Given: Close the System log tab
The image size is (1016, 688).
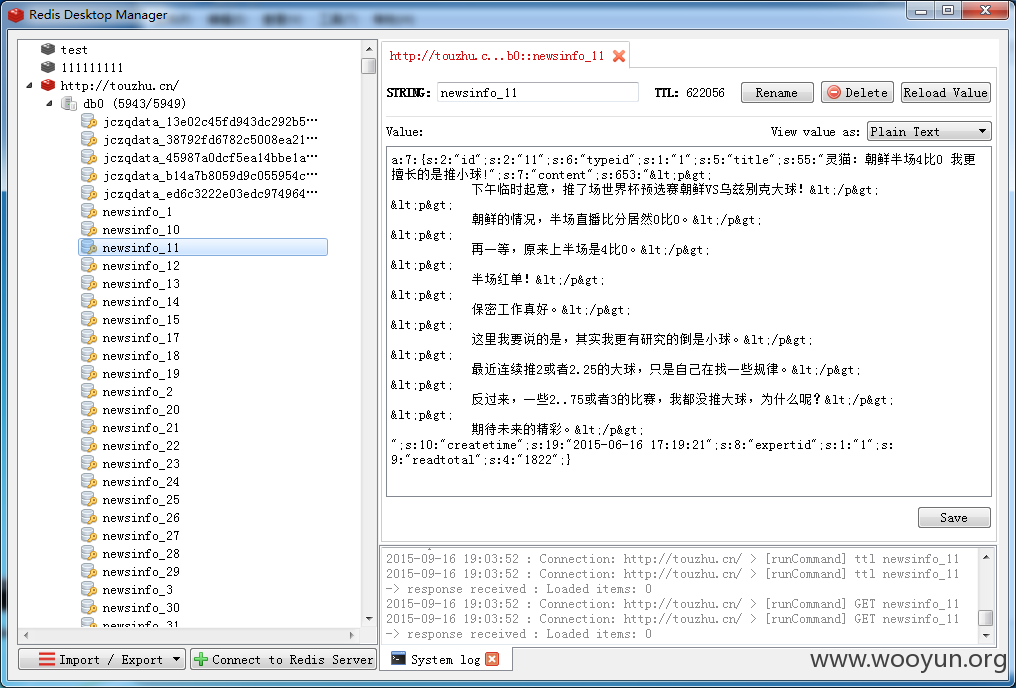Looking at the screenshot, I should pos(492,659).
